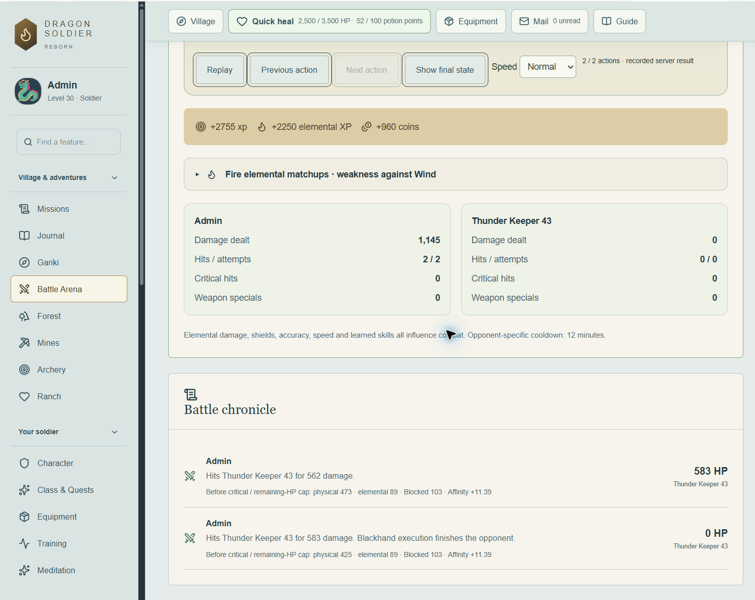Open the Meditation page
Viewport: 755px width, 600px height.
(x=69, y=571)
